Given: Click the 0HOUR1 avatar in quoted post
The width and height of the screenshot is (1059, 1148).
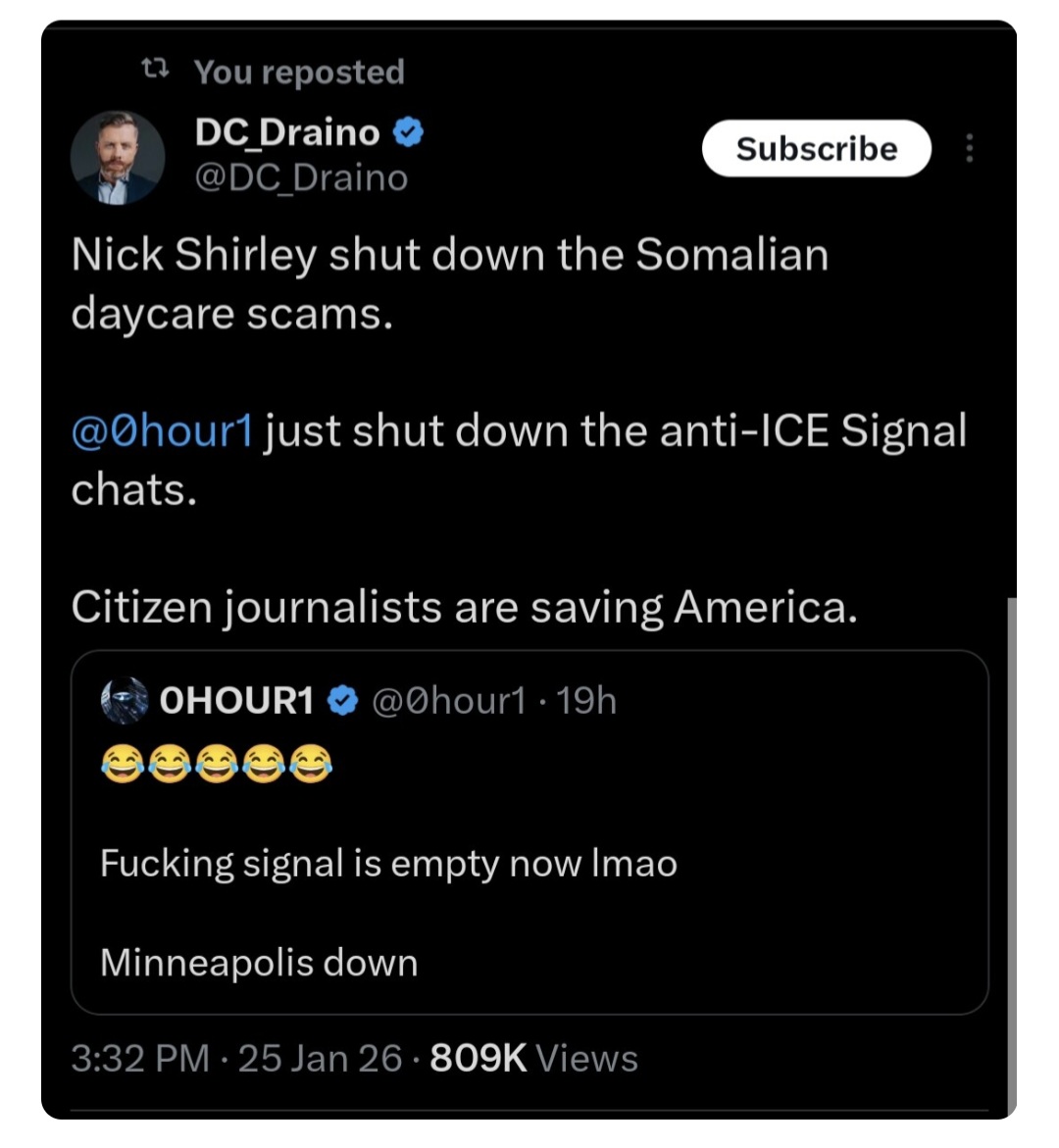Looking at the screenshot, I should coord(125,700).
